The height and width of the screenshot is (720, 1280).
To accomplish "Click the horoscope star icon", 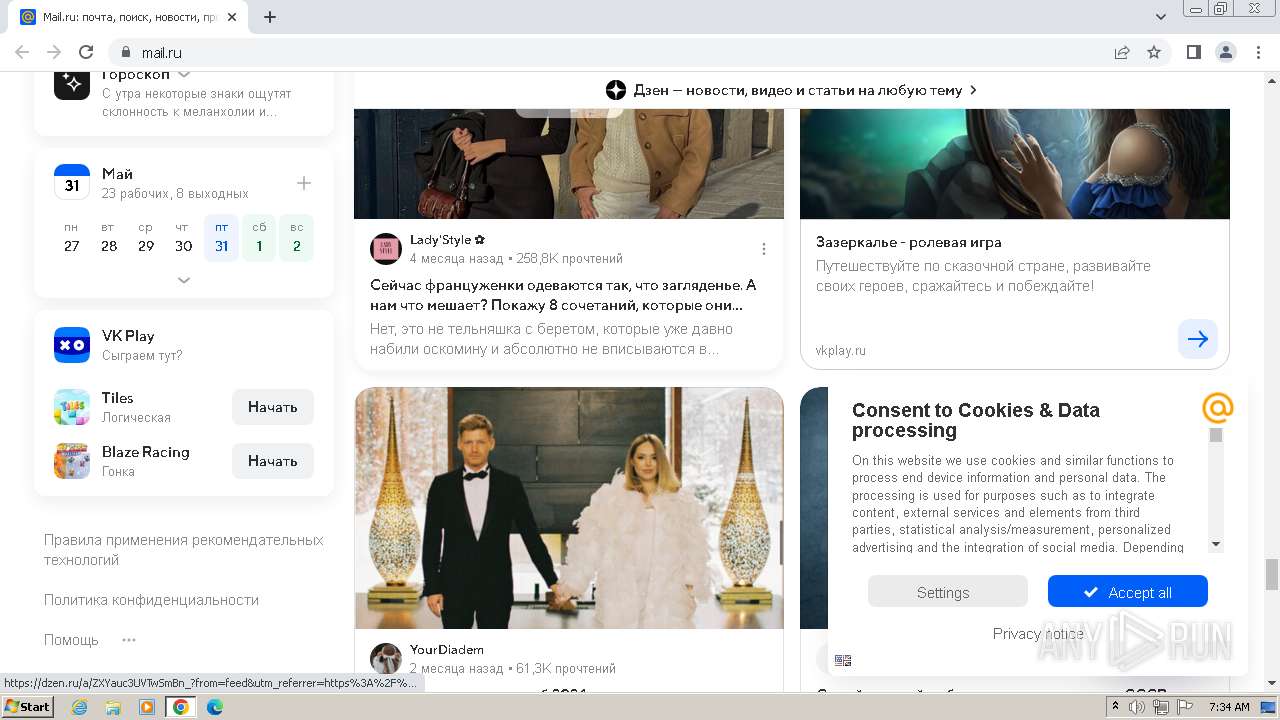I will 72,83.
